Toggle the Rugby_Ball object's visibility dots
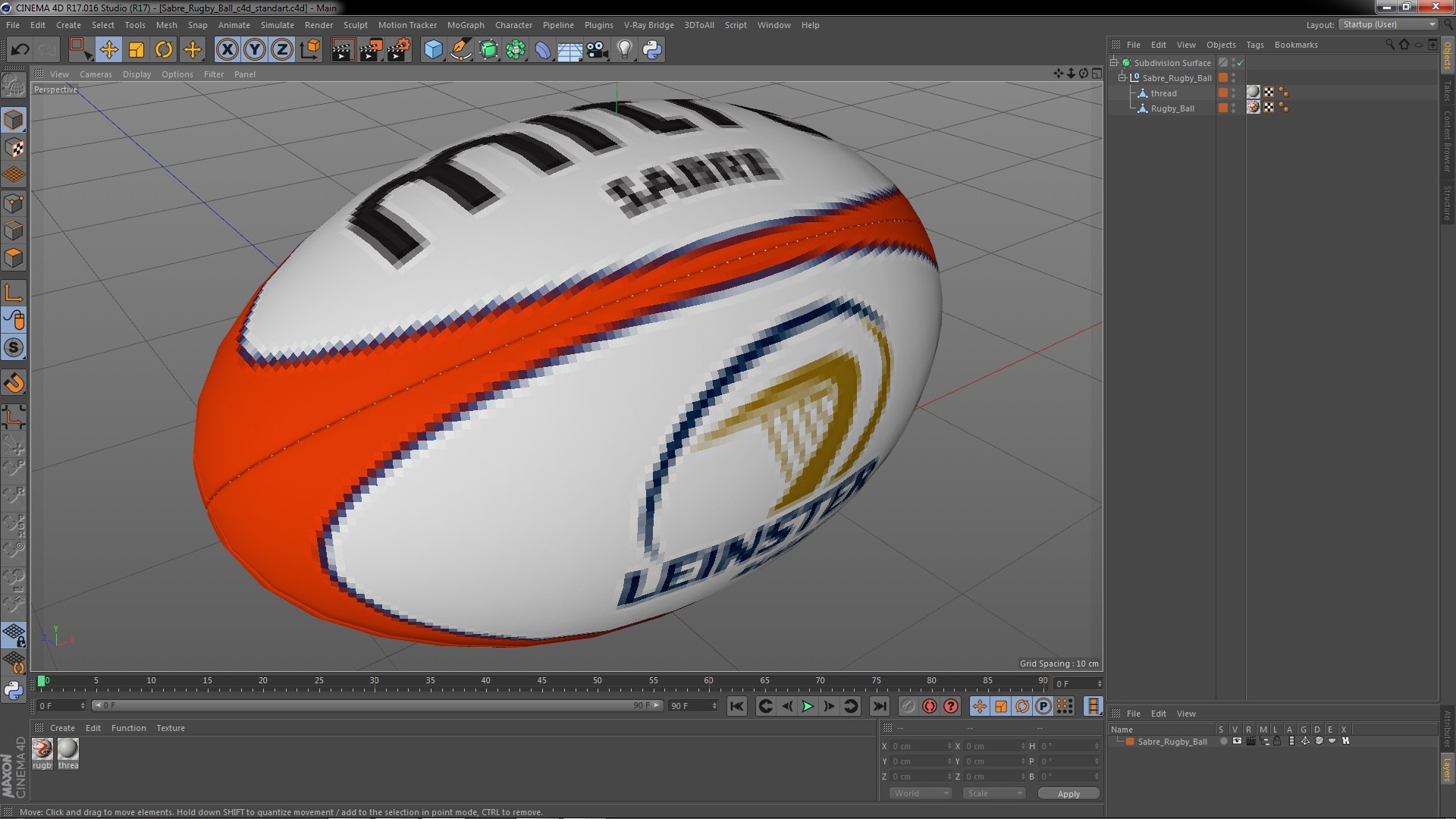Image resolution: width=1456 pixels, height=819 pixels. (x=1234, y=108)
